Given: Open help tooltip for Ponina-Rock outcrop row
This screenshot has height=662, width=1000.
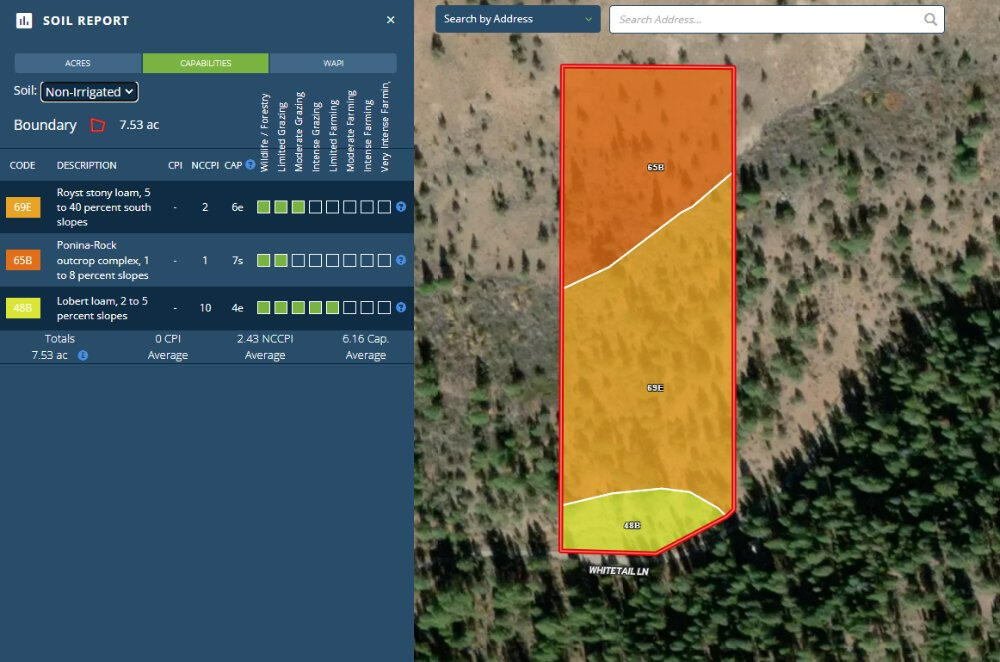Looking at the screenshot, I should pos(400,260).
